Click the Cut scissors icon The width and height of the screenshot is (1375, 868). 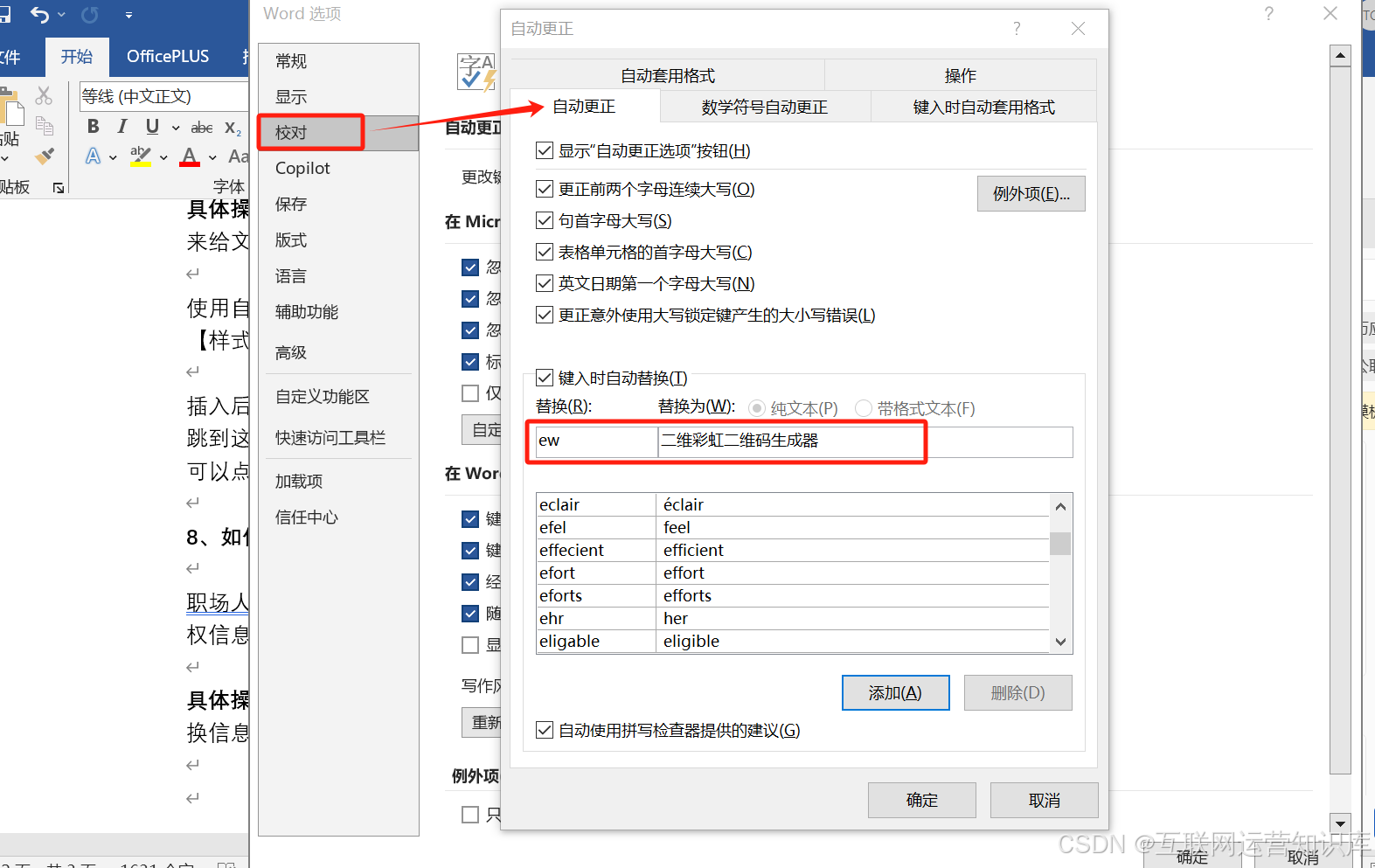click(44, 95)
